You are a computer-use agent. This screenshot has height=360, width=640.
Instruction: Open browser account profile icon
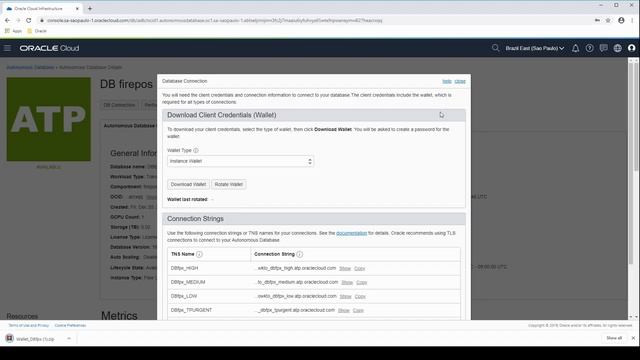pos(621,20)
